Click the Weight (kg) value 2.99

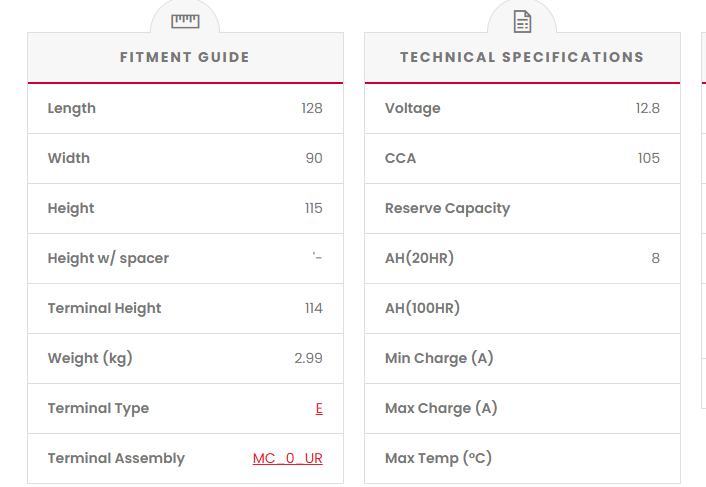[308, 358]
